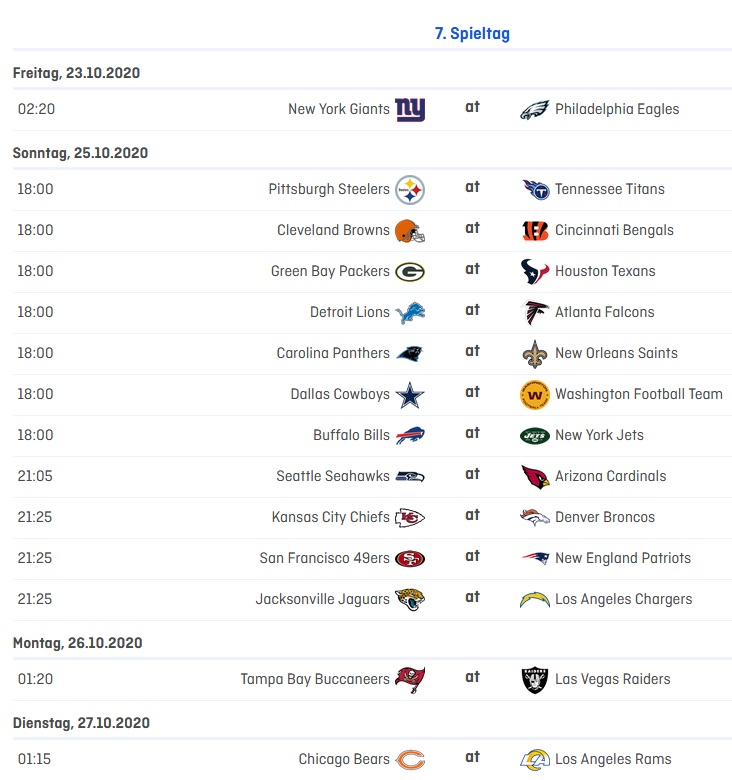Select the Dallas Cowboys star logo
Image resolution: width=732 pixels, height=780 pixels.
point(410,395)
